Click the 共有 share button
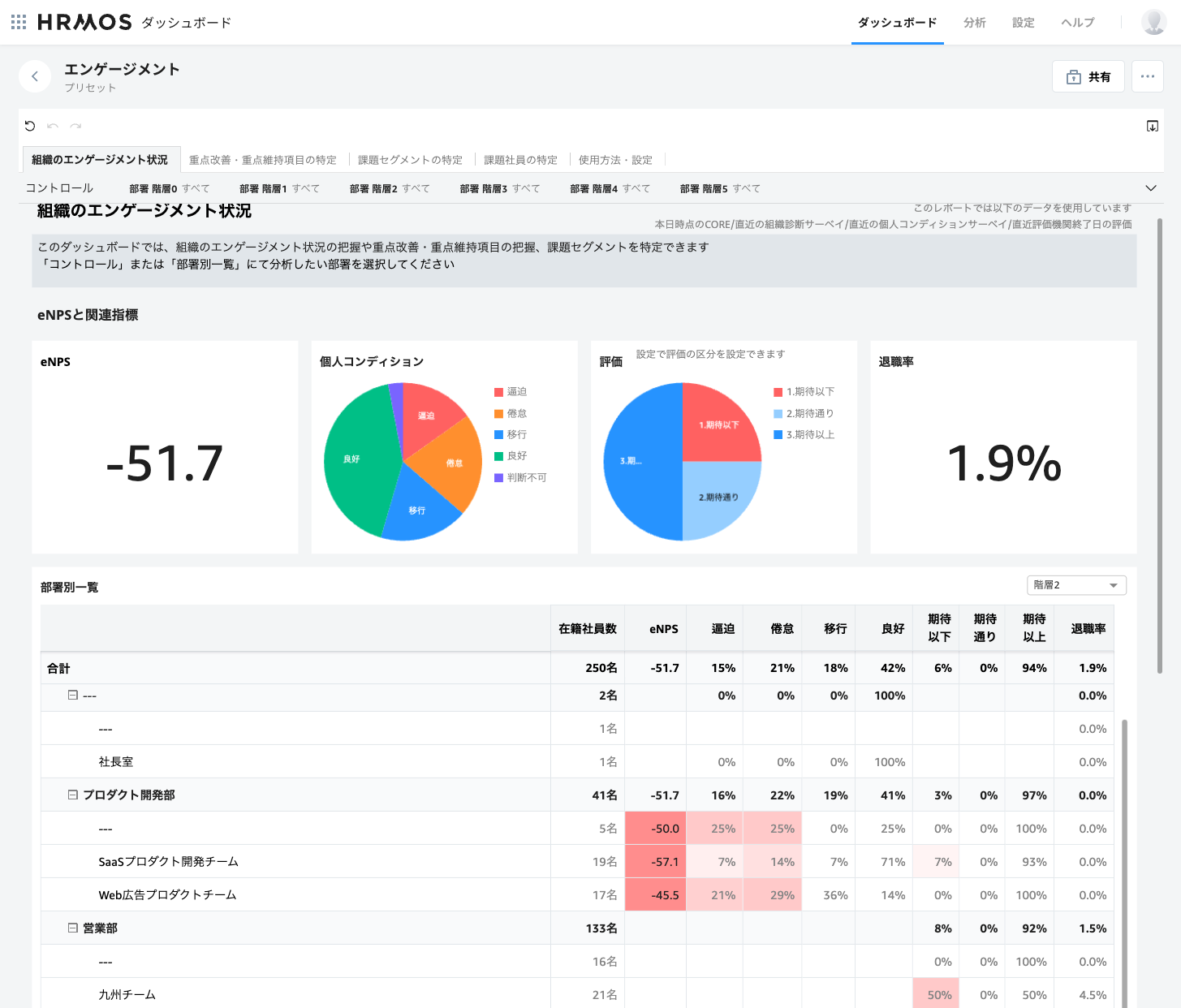 [1088, 76]
